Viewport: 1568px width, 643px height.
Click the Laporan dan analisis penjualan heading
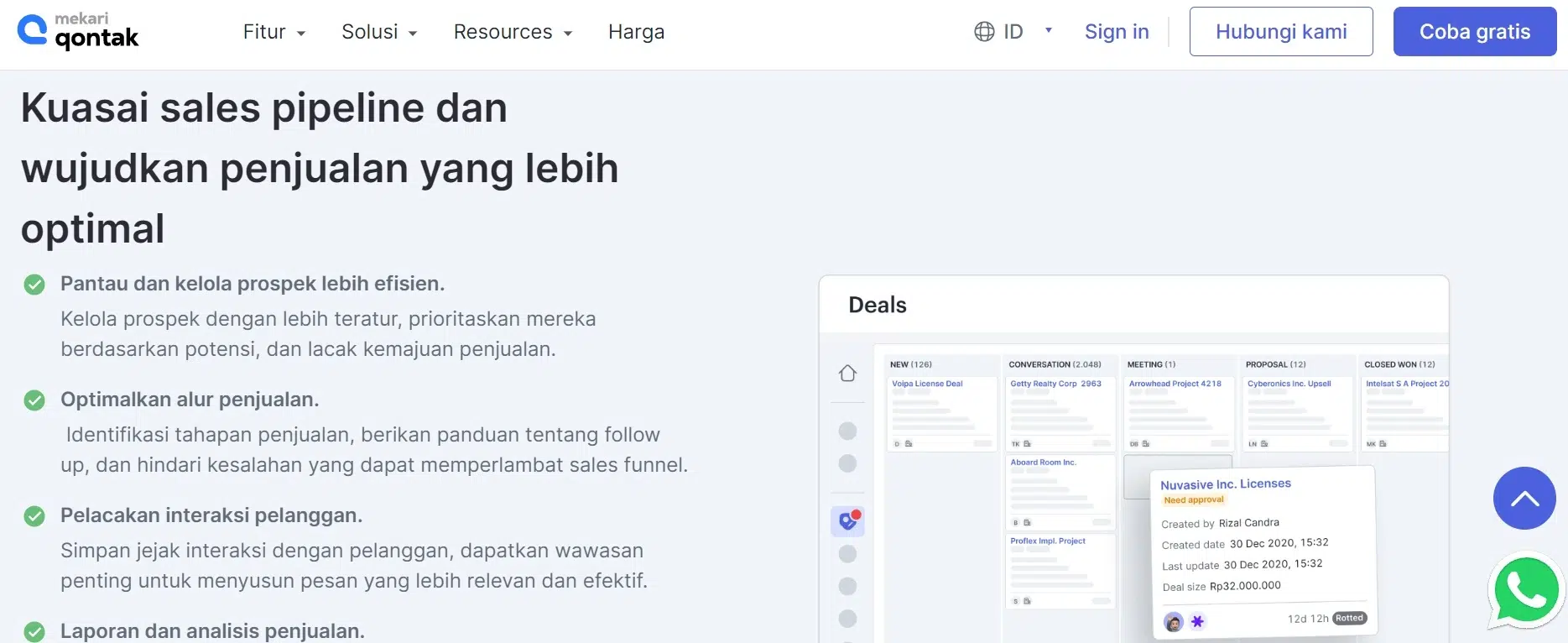pos(212,631)
